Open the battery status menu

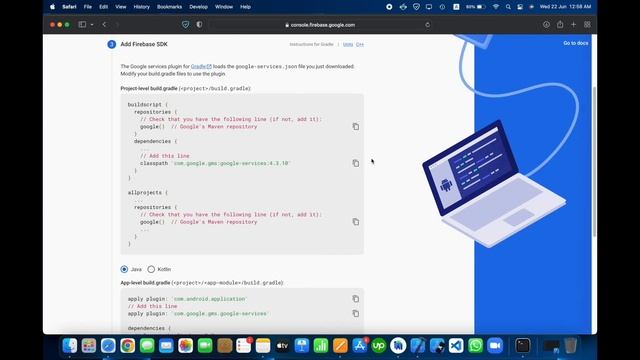476,7
